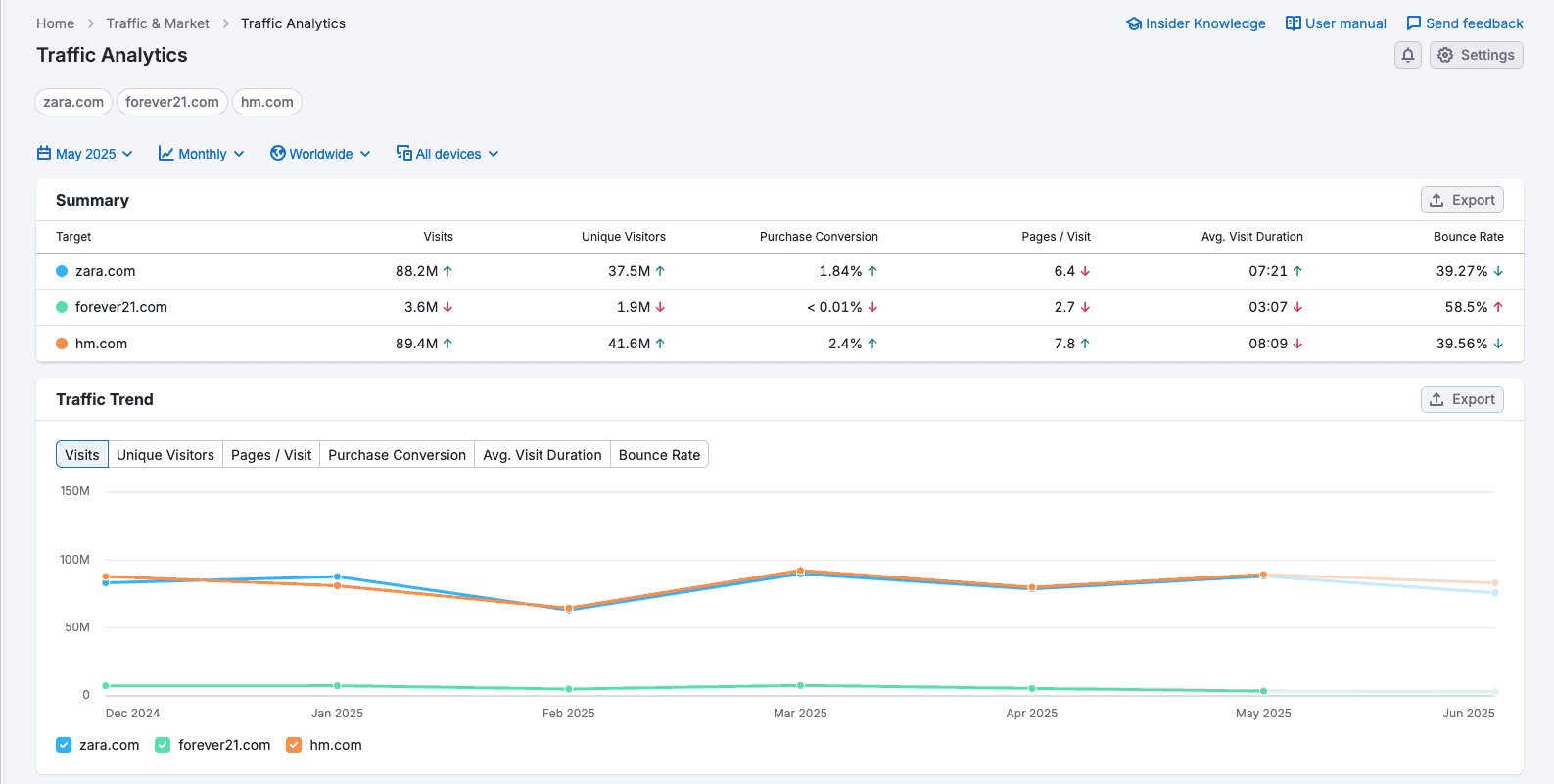Uncheck zara.com in the chart legend
The width and height of the screenshot is (1554, 784).
[64, 745]
